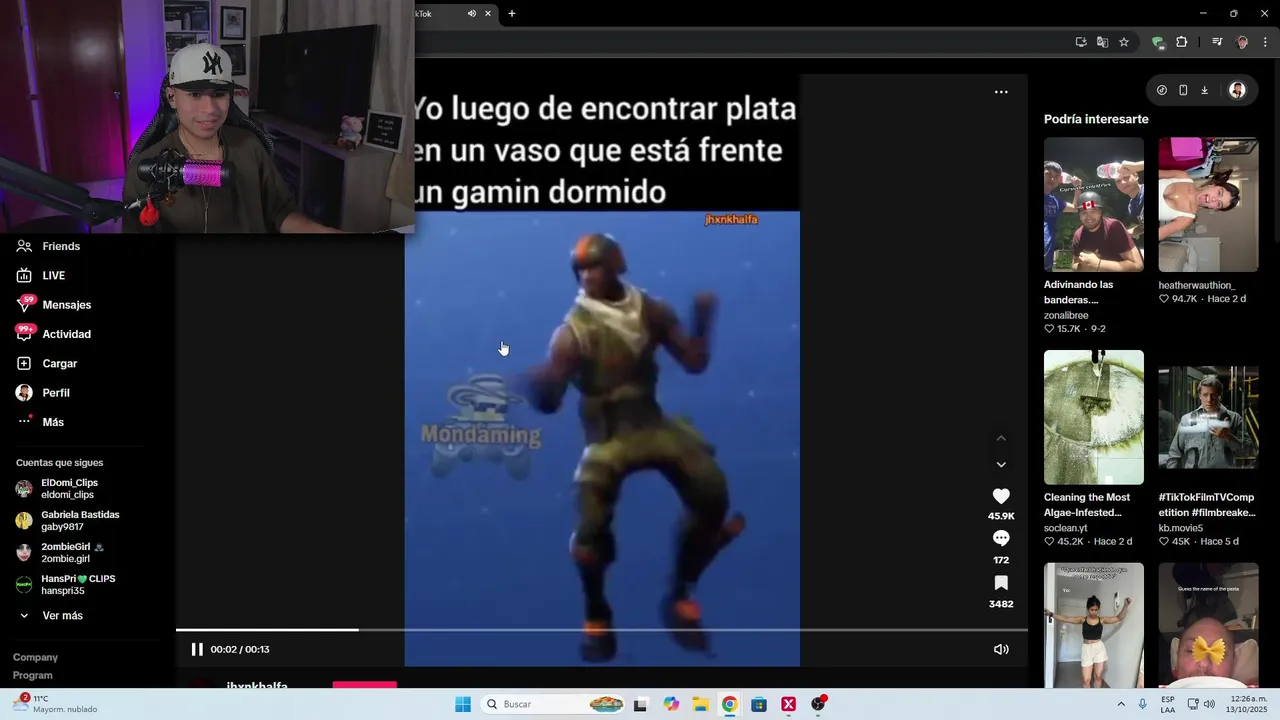The width and height of the screenshot is (1280, 720).
Task: Click the microphone tray icon
Action: click(1142, 704)
